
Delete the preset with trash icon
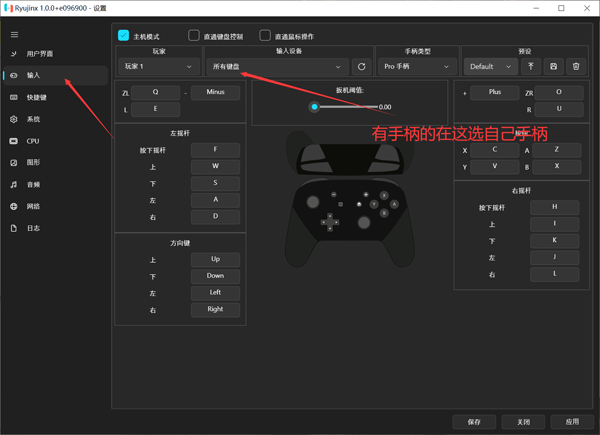click(576, 67)
